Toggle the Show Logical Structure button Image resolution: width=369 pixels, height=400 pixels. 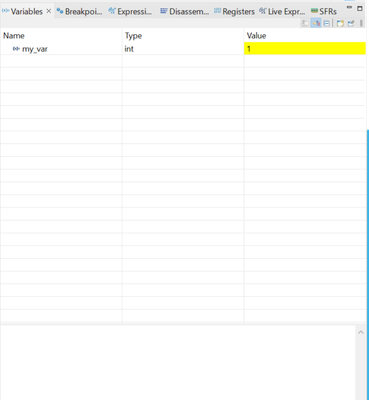pos(316,23)
